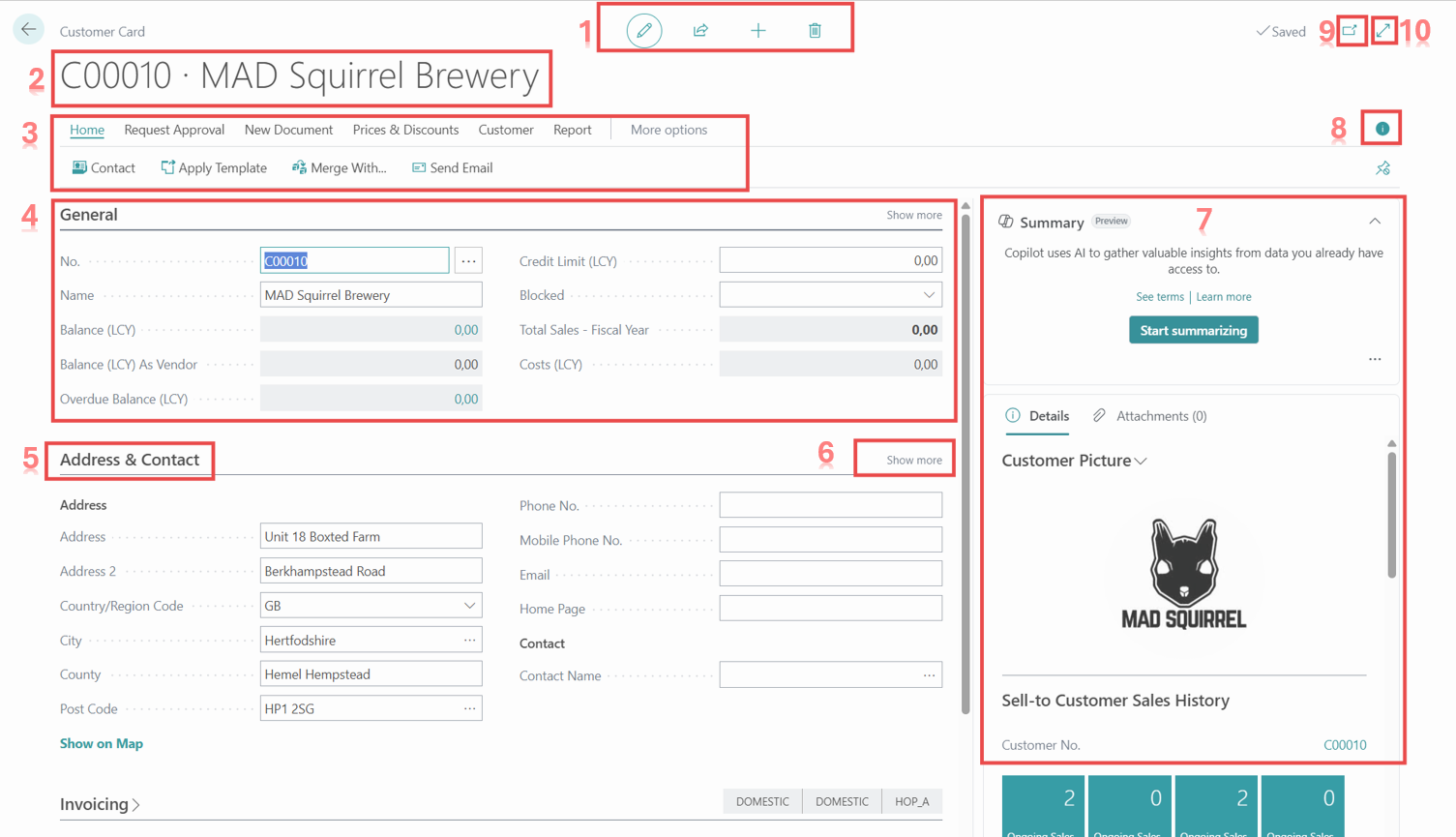Click the pencil edit icon
This screenshot has height=837, width=1456.
(x=643, y=30)
